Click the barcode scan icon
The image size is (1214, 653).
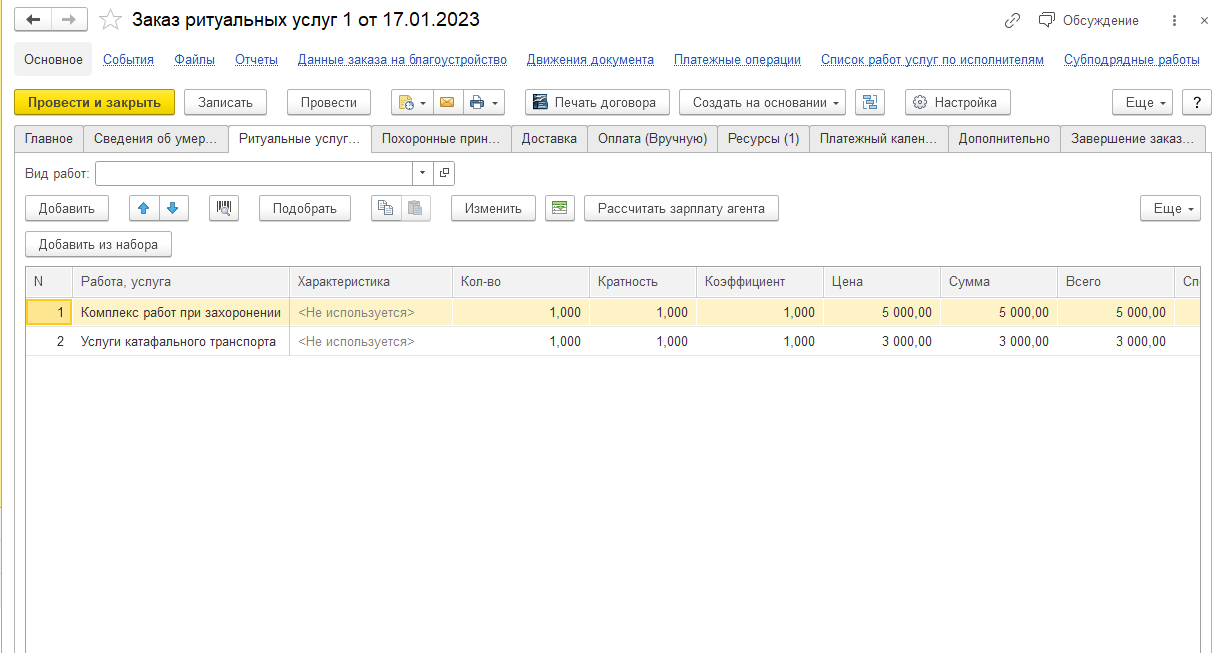click(224, 208)
